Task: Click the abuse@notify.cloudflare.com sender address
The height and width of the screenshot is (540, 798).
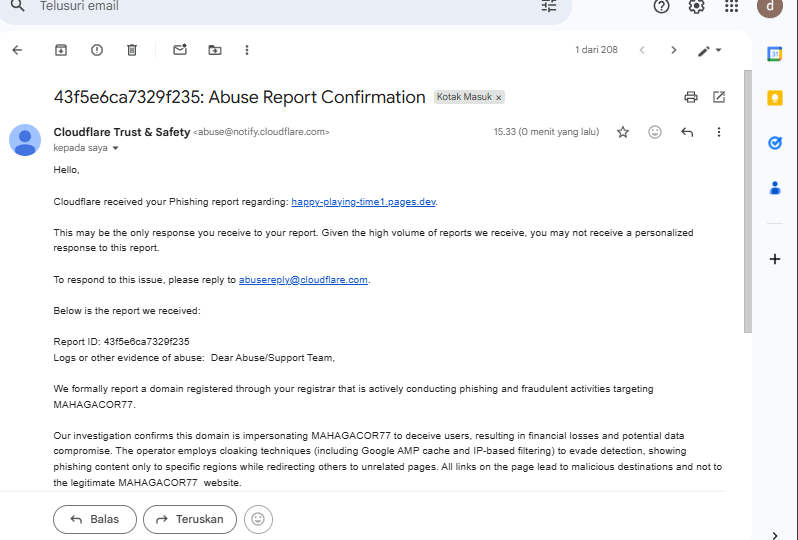Action: (x=261, y=132)
